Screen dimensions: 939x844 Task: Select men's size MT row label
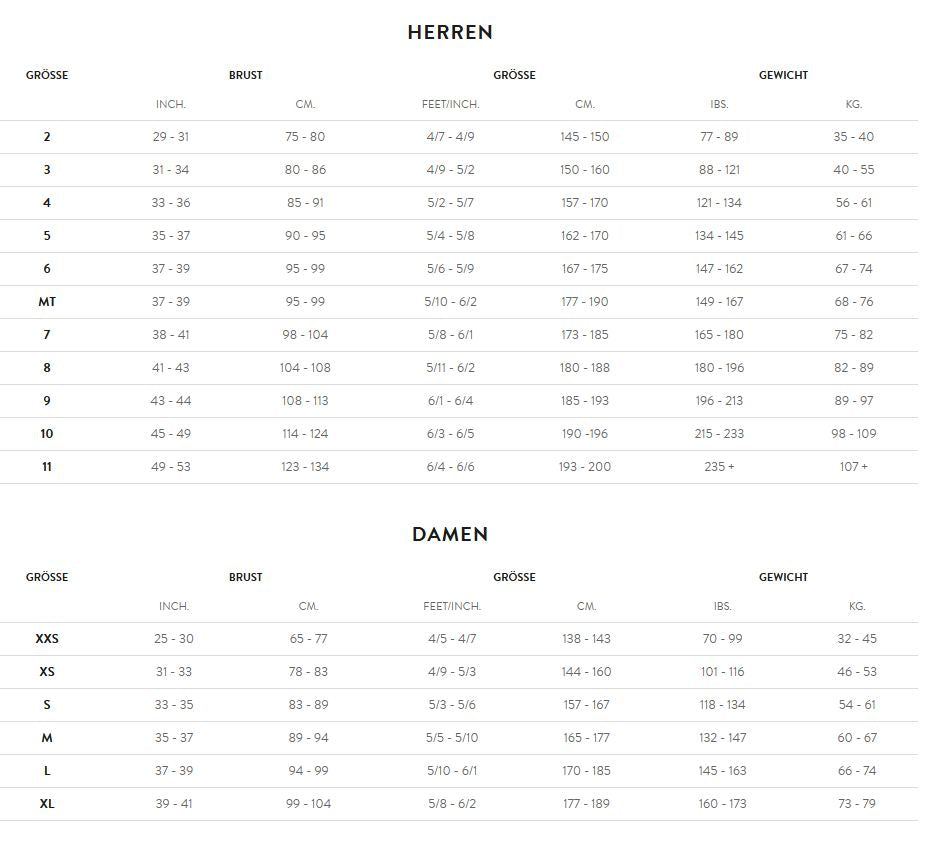[47, 302]
